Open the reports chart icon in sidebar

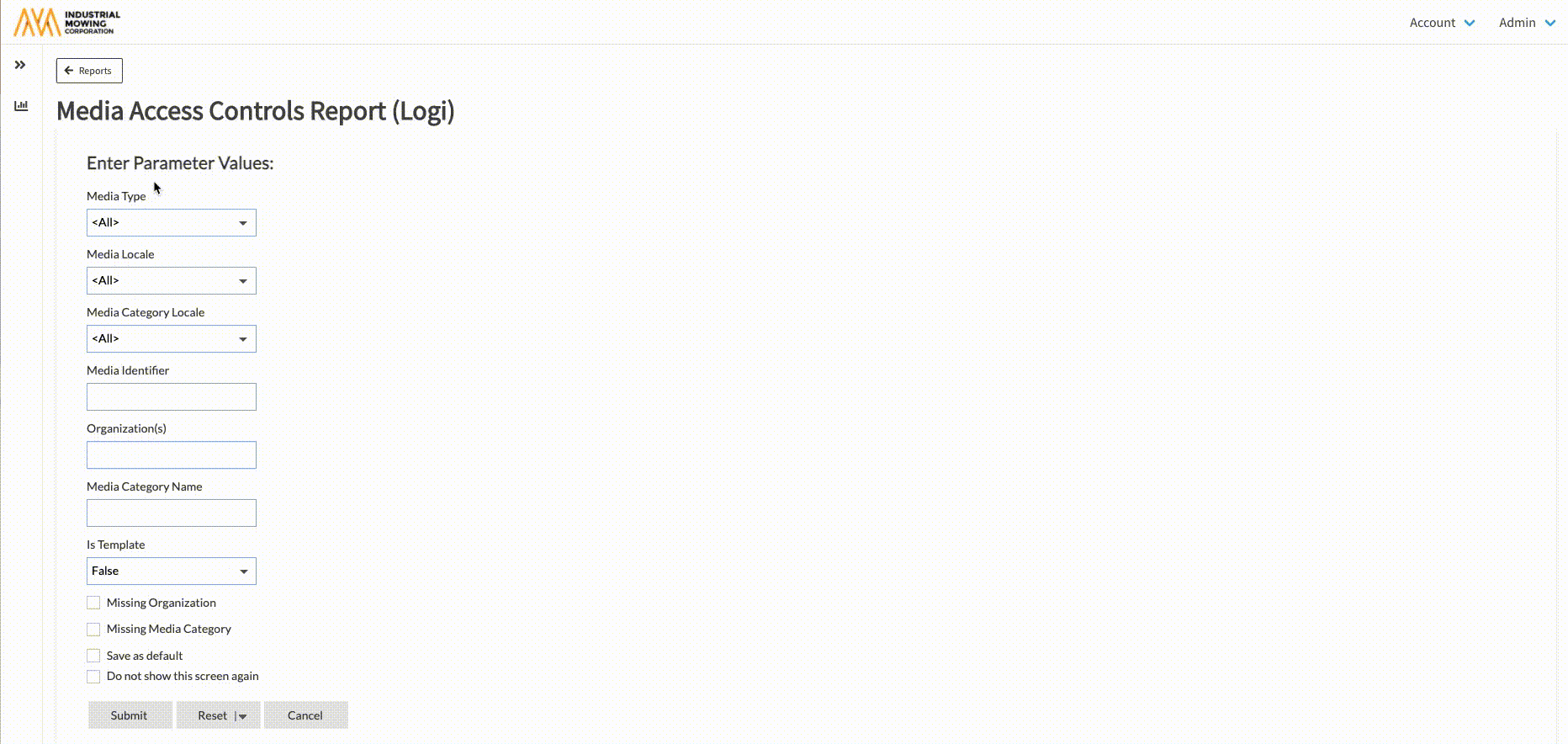(21, 106)
